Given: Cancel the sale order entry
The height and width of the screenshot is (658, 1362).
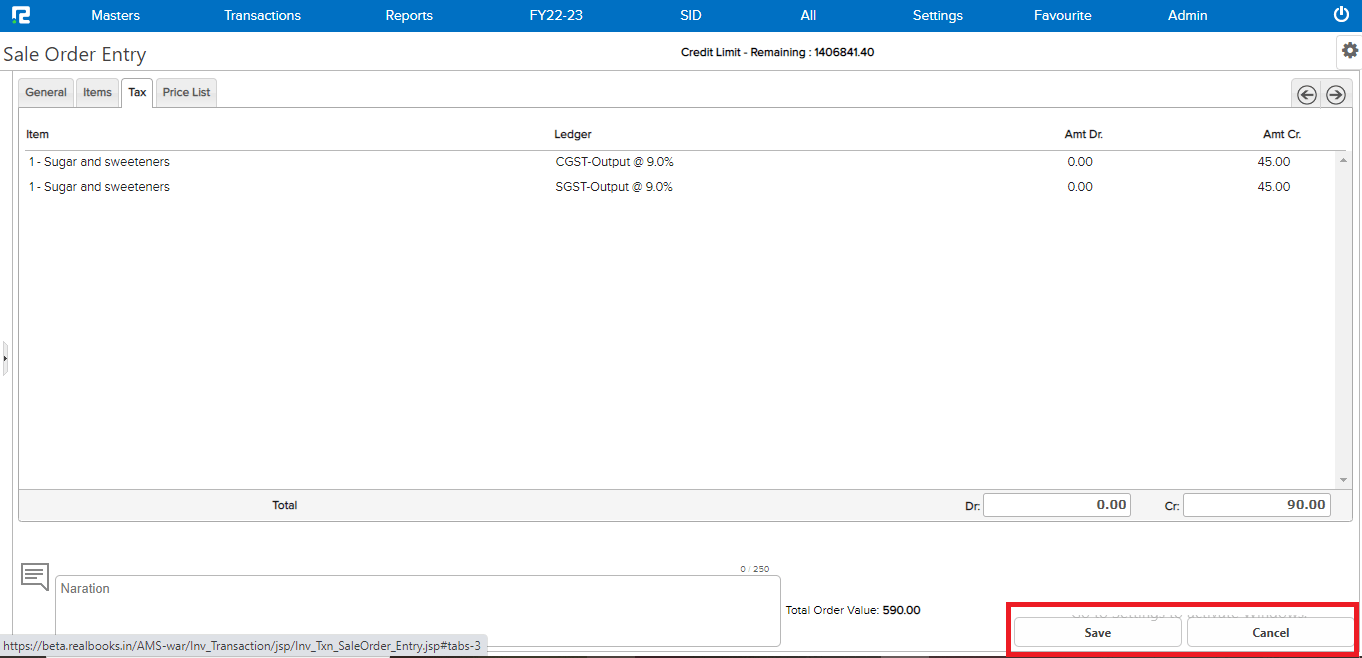Looking at the screenshot, I should click(x=1270, y=632).
